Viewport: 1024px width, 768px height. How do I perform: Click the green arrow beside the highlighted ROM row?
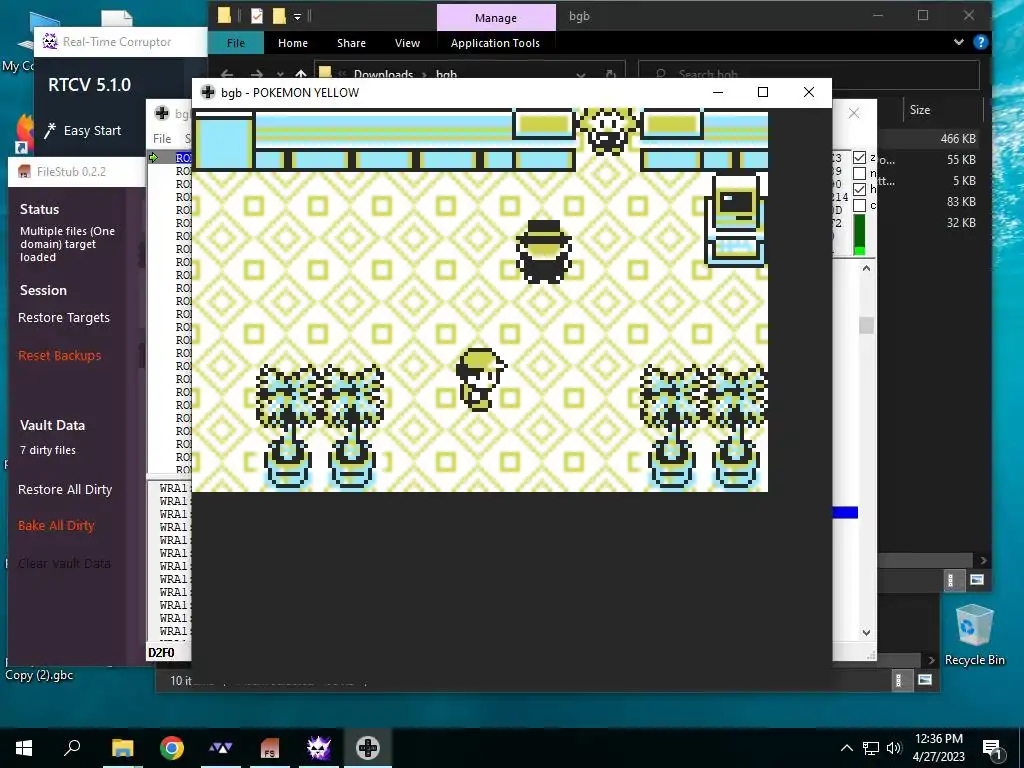click(x=154, y=157)
